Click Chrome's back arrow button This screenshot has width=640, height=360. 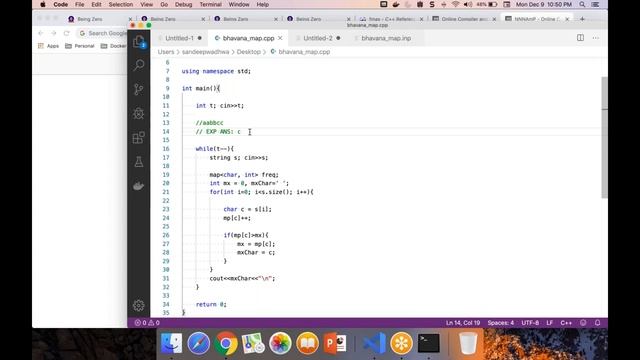click(40, 33)
